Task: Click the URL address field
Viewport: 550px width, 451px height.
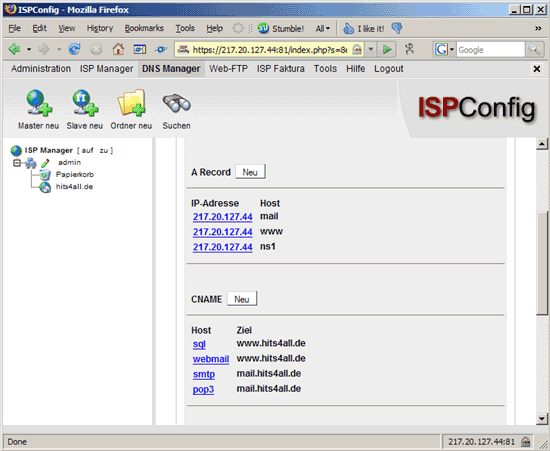Action: point(269,49)
